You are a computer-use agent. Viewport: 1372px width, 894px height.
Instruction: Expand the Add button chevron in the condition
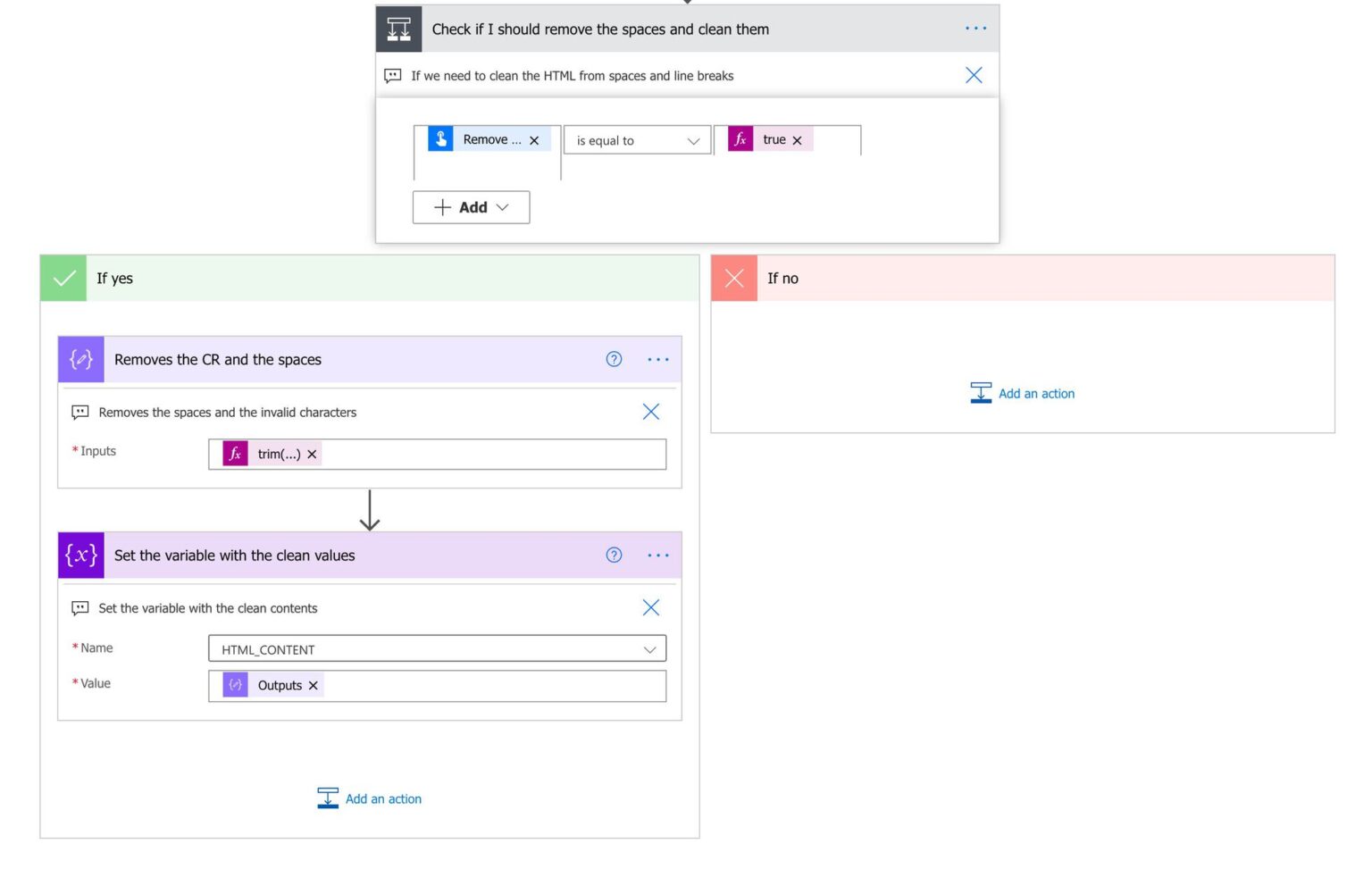[502, 207]
